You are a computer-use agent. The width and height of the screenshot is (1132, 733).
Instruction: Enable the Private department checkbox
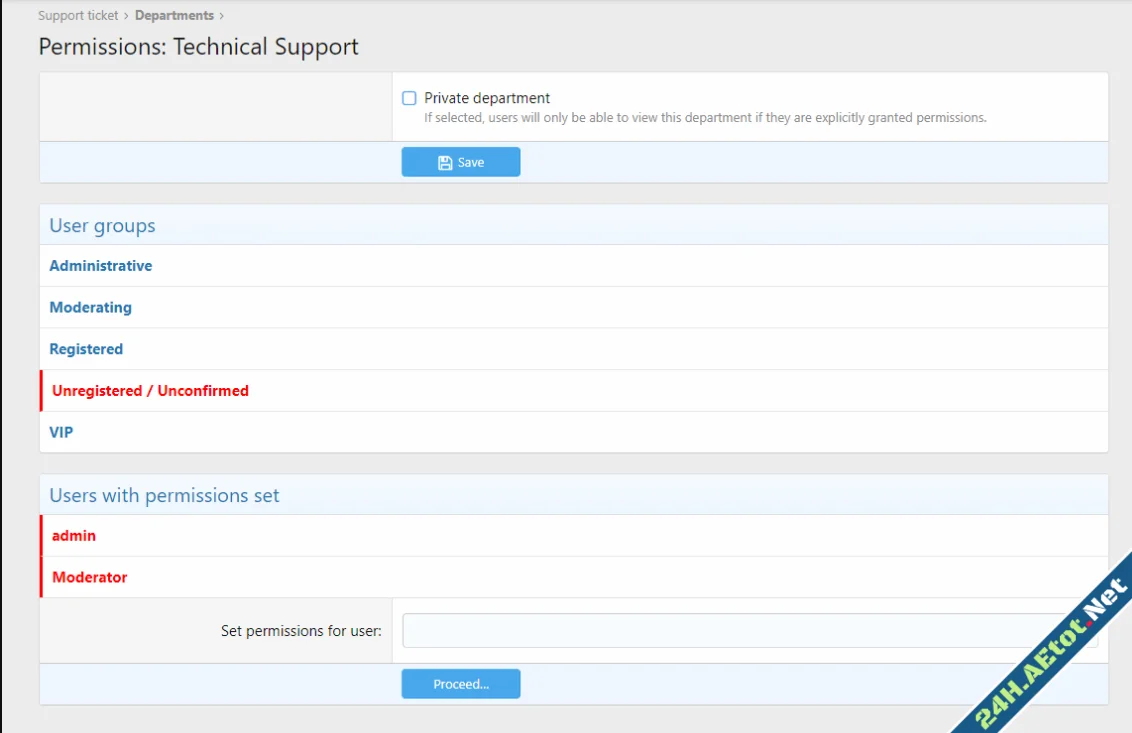coord(409,98)
